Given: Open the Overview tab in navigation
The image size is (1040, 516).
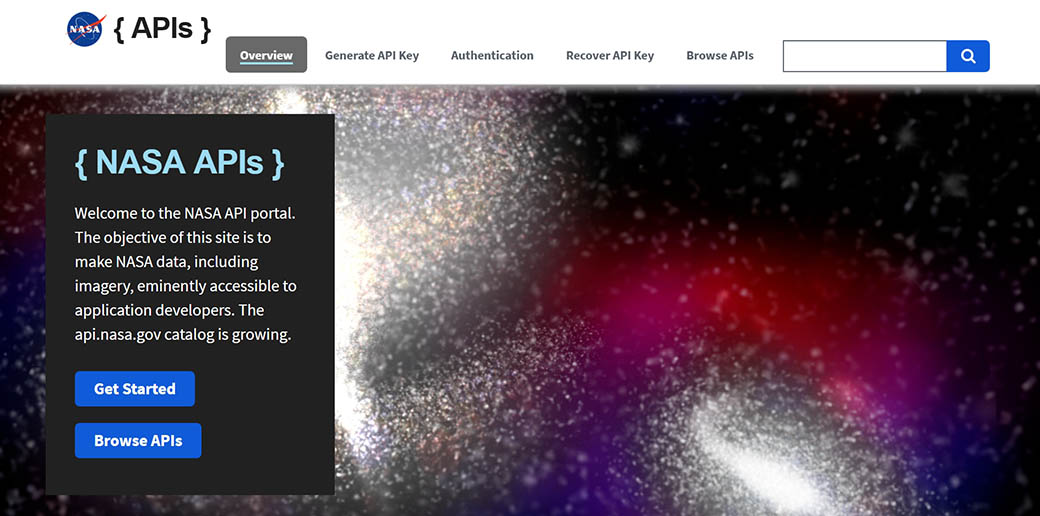Looking at the screenshot, I should (x=266, y=55).
